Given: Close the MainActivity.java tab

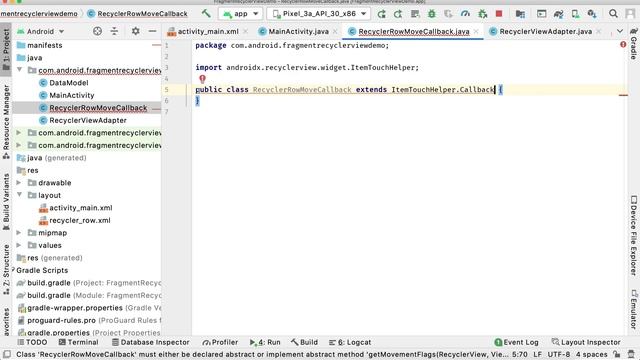Looking at the screenshot, I should pos(335,31).
